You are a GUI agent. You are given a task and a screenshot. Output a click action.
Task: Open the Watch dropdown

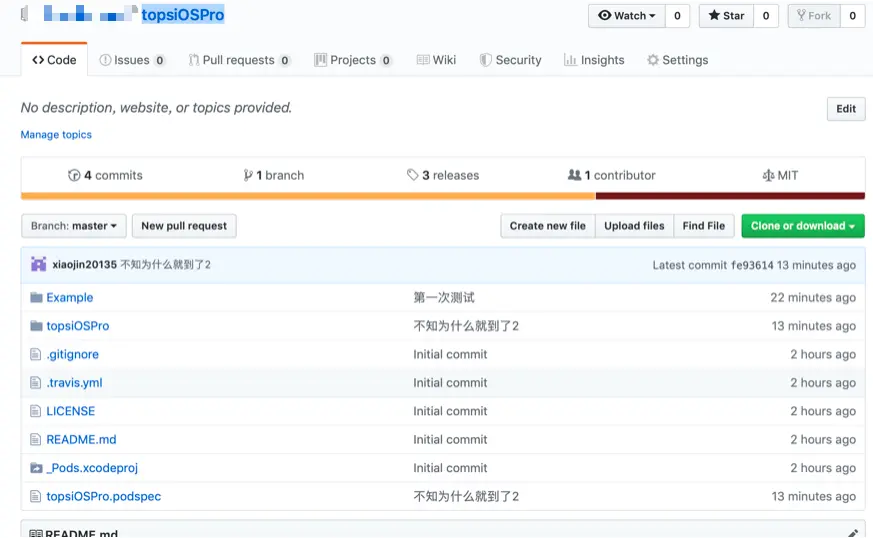[x=627, y=16]
